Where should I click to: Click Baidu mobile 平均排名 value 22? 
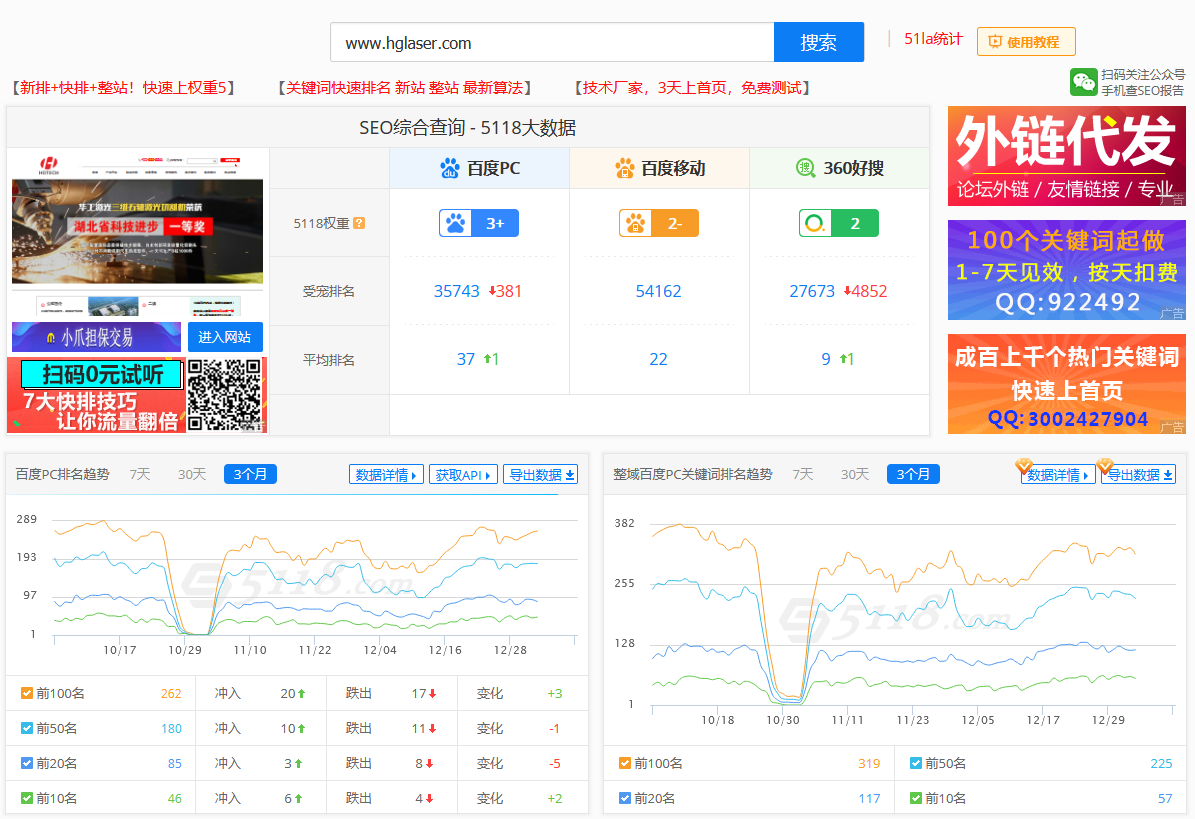[658, 360]
